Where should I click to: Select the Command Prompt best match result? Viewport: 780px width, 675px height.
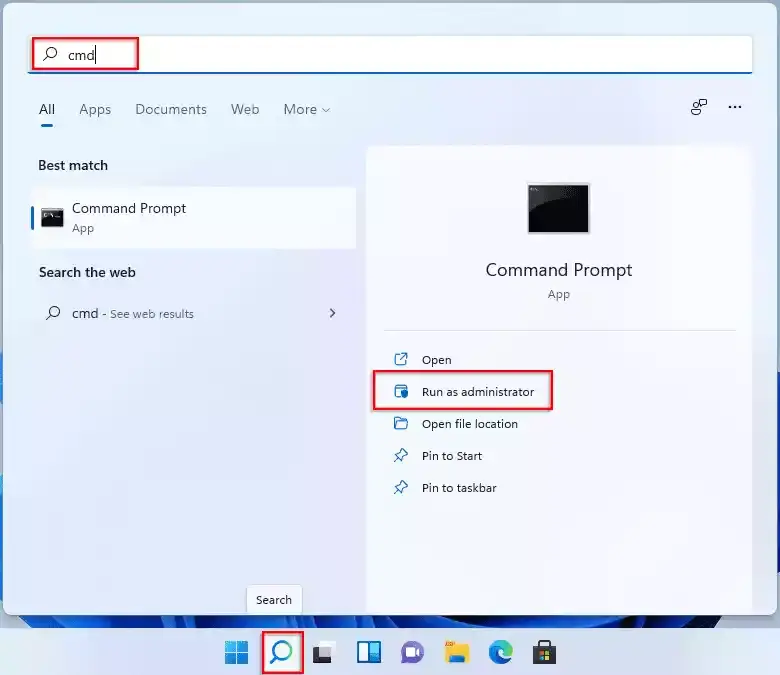click(x=194, y=218)
